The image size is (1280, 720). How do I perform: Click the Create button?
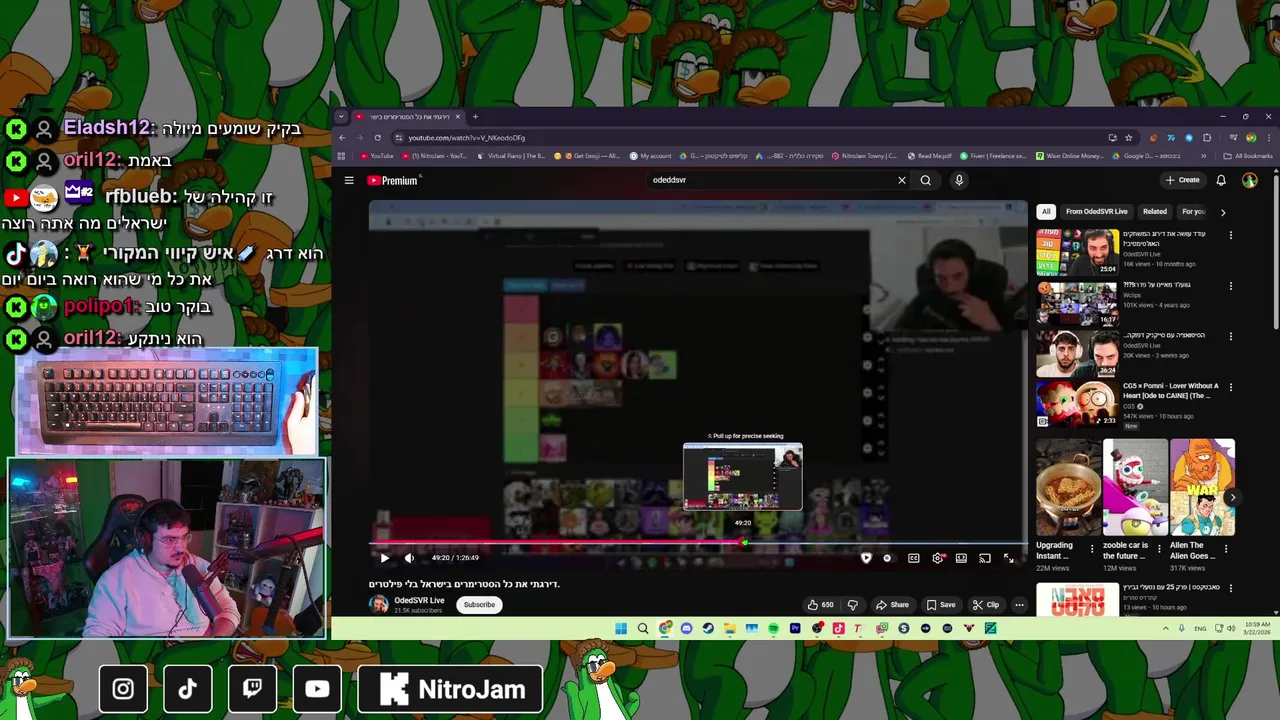pos(1182,180)
